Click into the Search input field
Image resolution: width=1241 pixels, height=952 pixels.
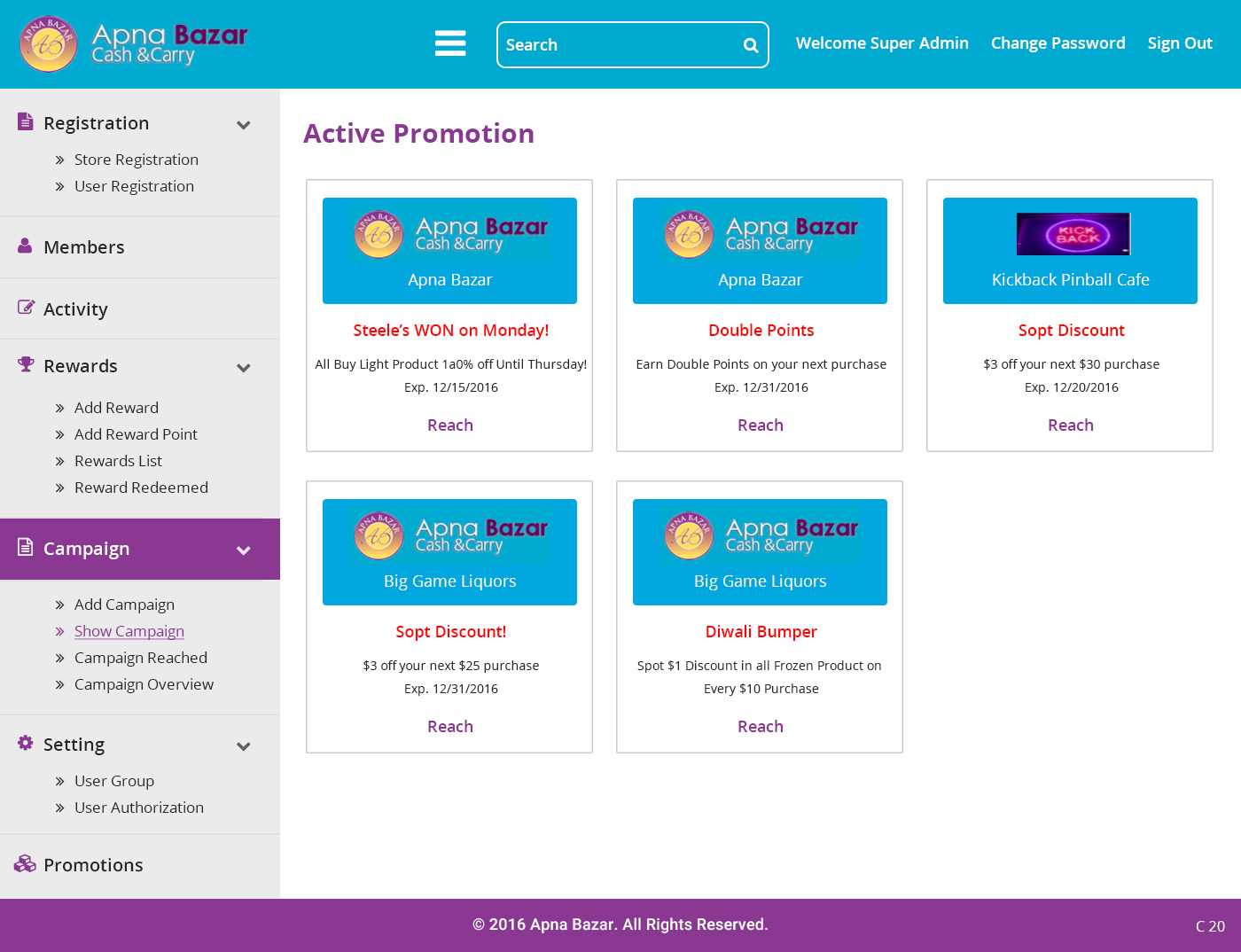pos(619,45)
